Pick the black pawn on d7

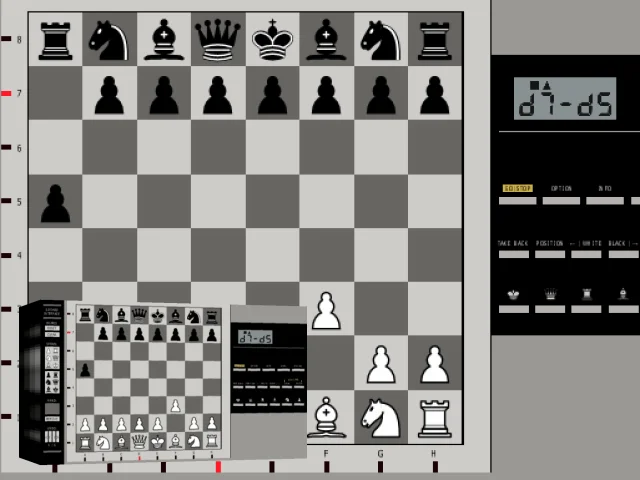pyautogui.click(x=218, y=95)
